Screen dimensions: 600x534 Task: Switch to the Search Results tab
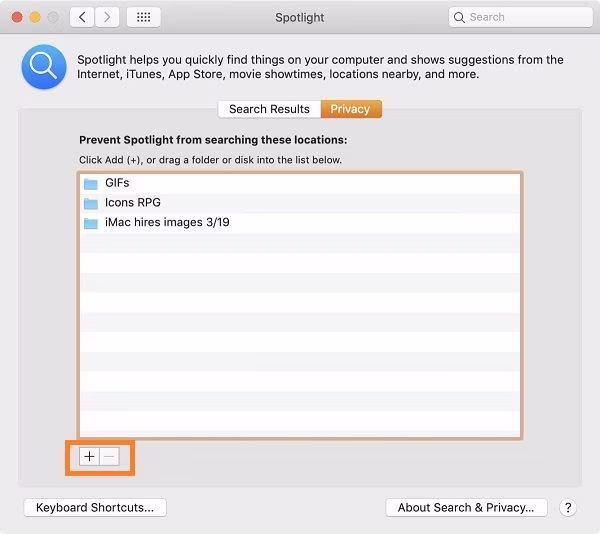(269, 109)
